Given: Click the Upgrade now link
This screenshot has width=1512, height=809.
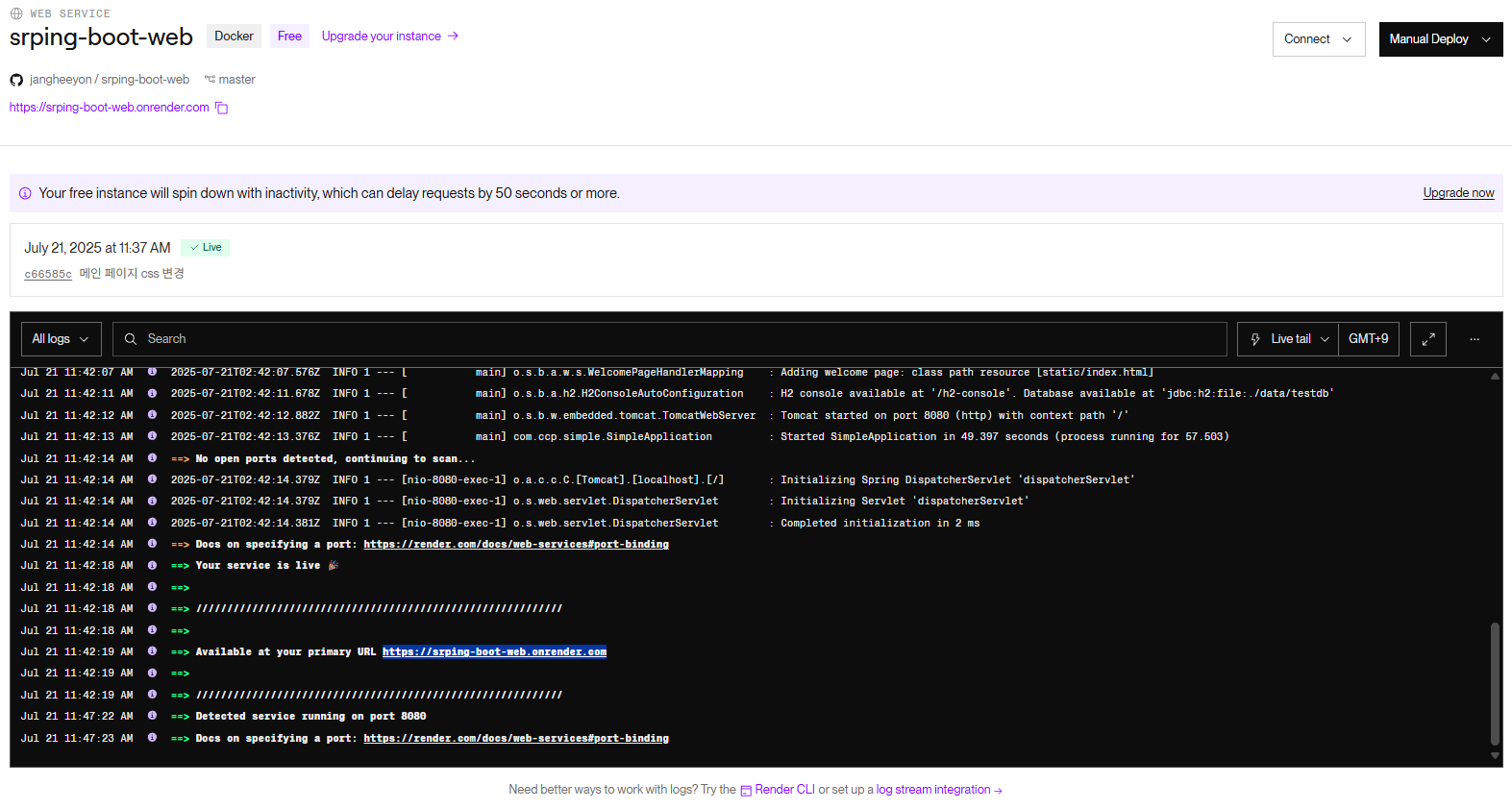Looking at the screenshot, I should click(1458, 193).
